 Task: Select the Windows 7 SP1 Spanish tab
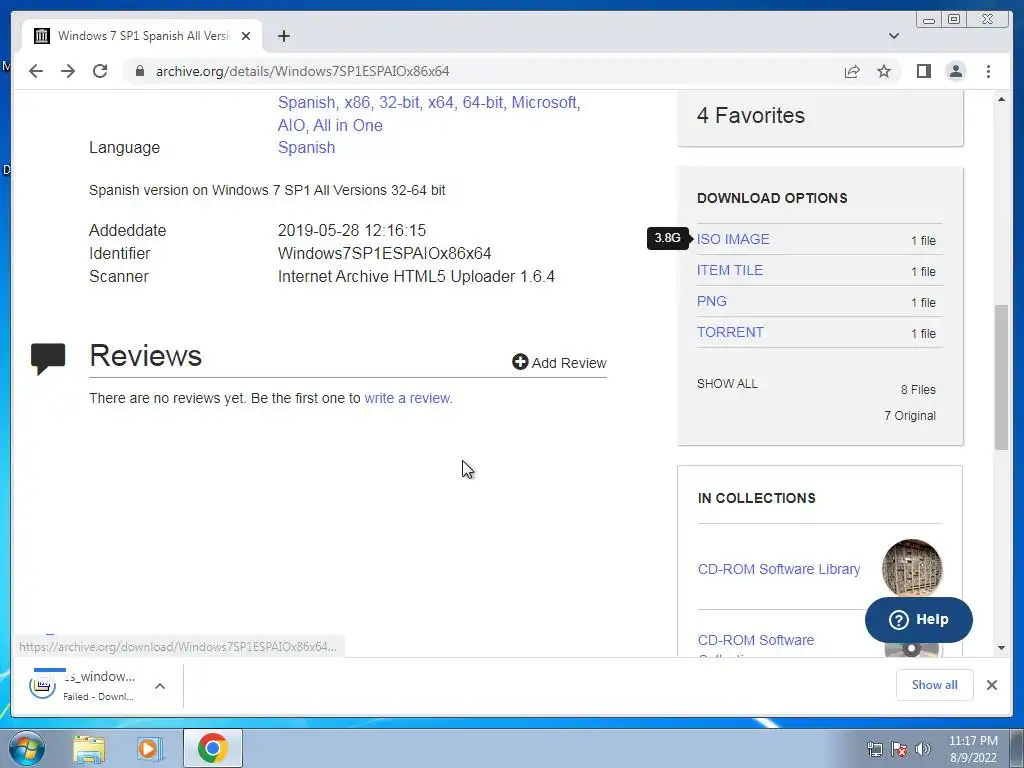[x=142, y=36]
